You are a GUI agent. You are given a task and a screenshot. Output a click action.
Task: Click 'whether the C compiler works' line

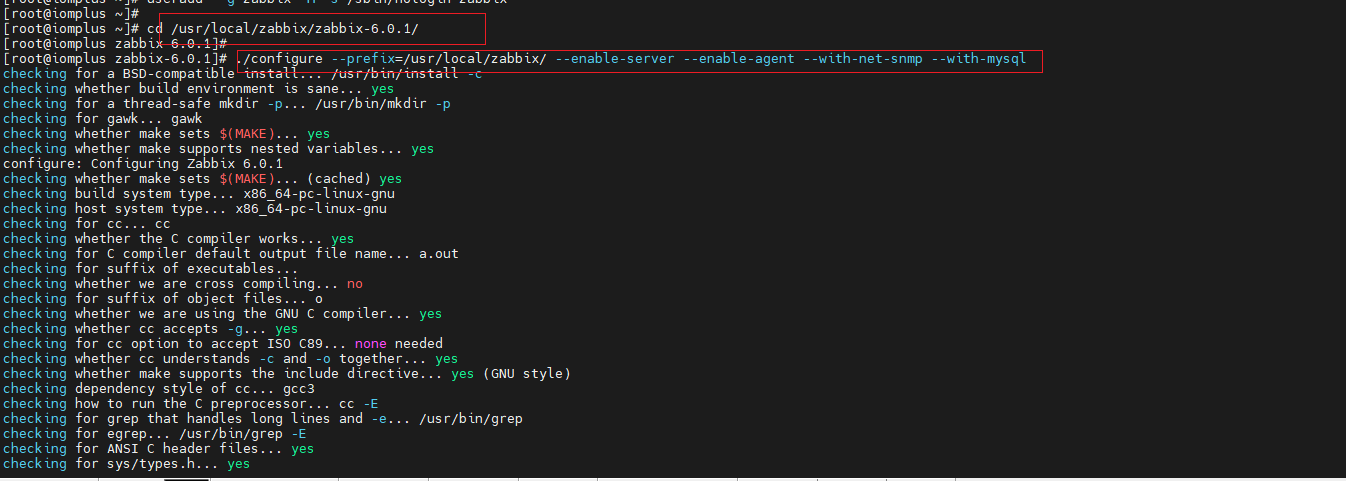tap(179, 239)
